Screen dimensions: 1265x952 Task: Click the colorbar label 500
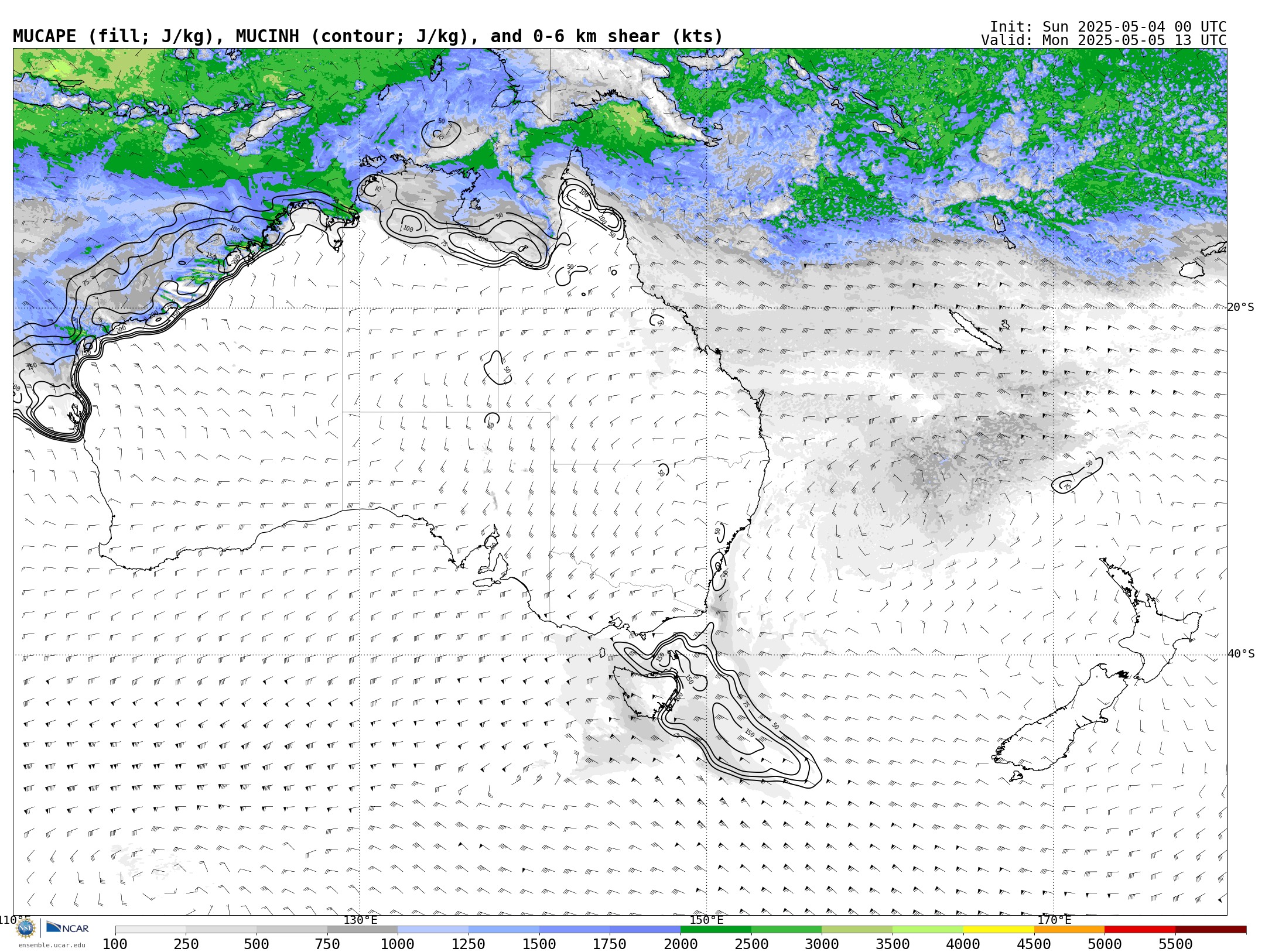coord(257,944)
